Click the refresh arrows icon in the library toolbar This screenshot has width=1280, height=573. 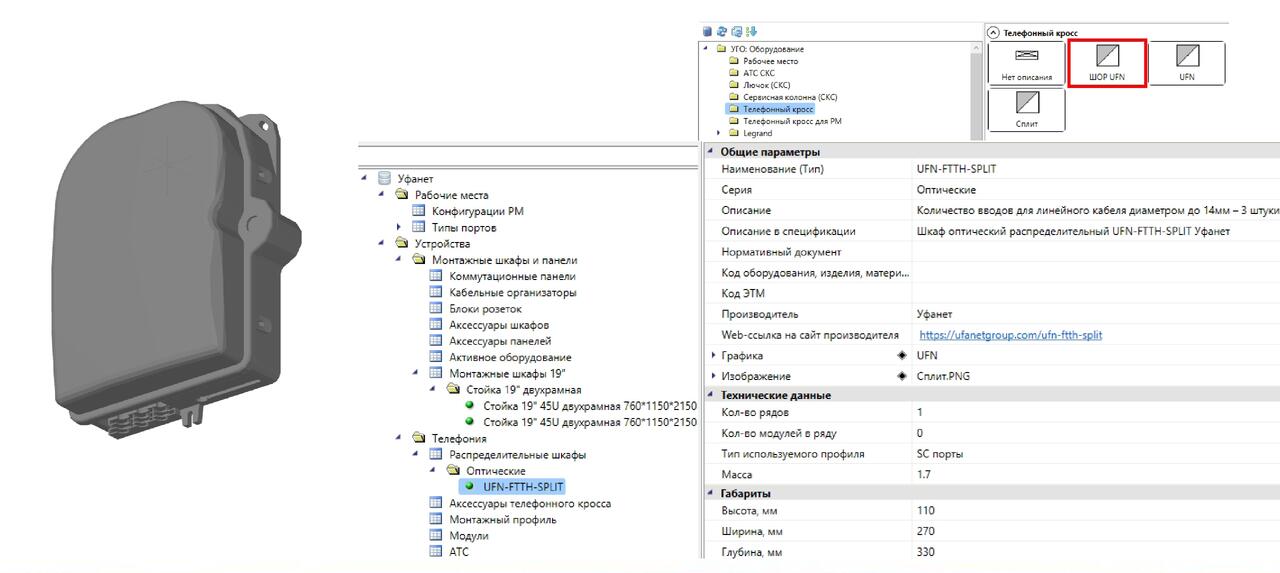[722, 32]
